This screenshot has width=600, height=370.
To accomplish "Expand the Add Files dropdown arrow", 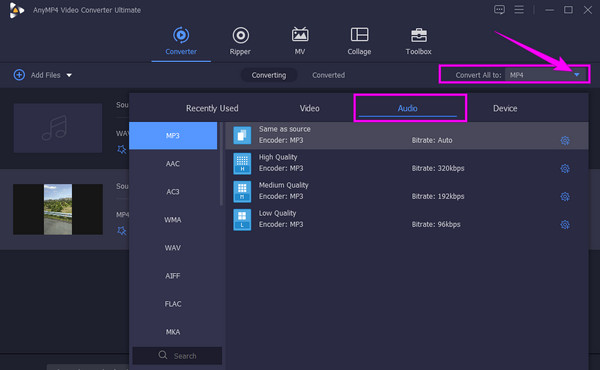I will point(69,75).
